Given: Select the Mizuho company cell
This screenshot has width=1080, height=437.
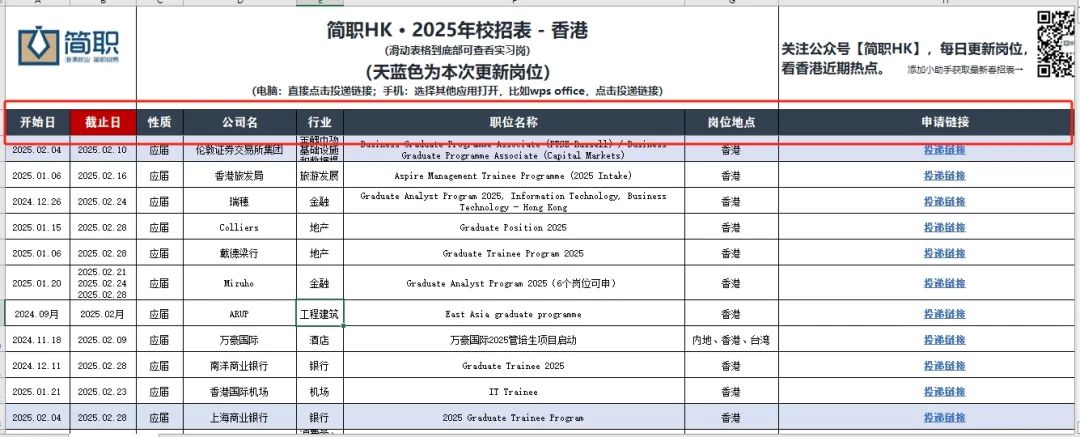Looking at the screenshot, I should (x=240, y=283).
